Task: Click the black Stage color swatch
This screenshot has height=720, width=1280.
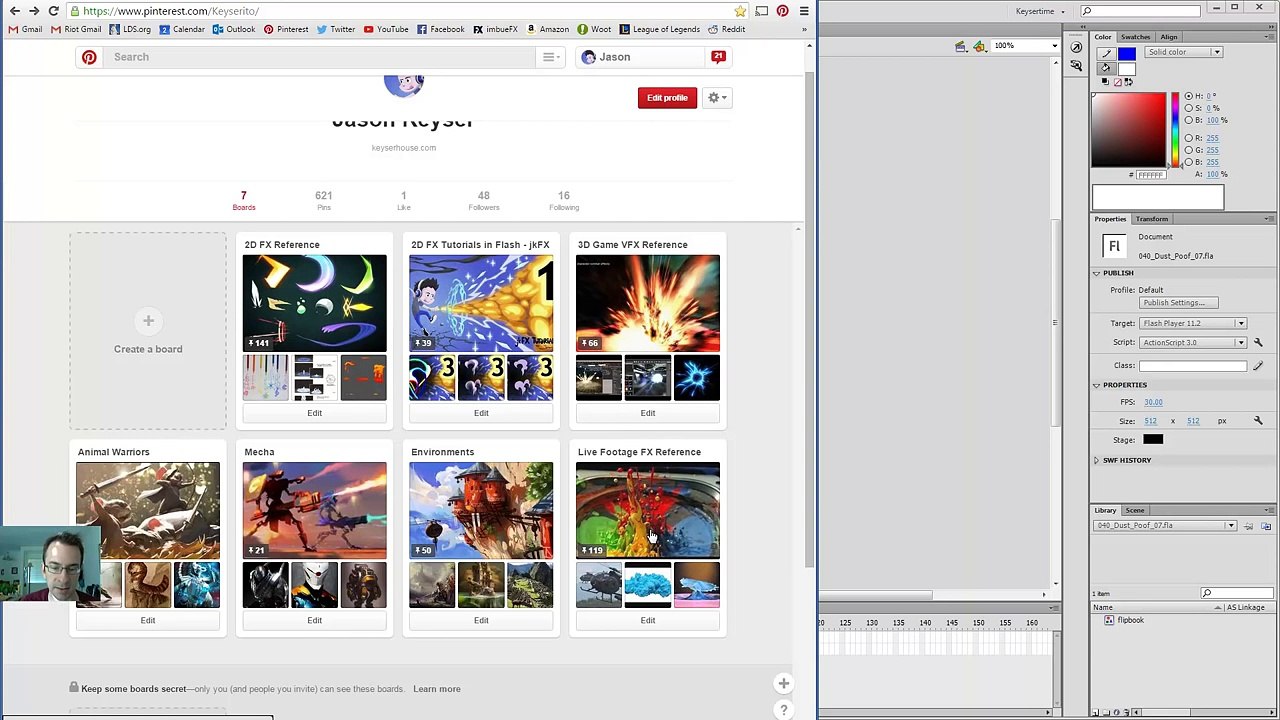Action: (1153, 440)
